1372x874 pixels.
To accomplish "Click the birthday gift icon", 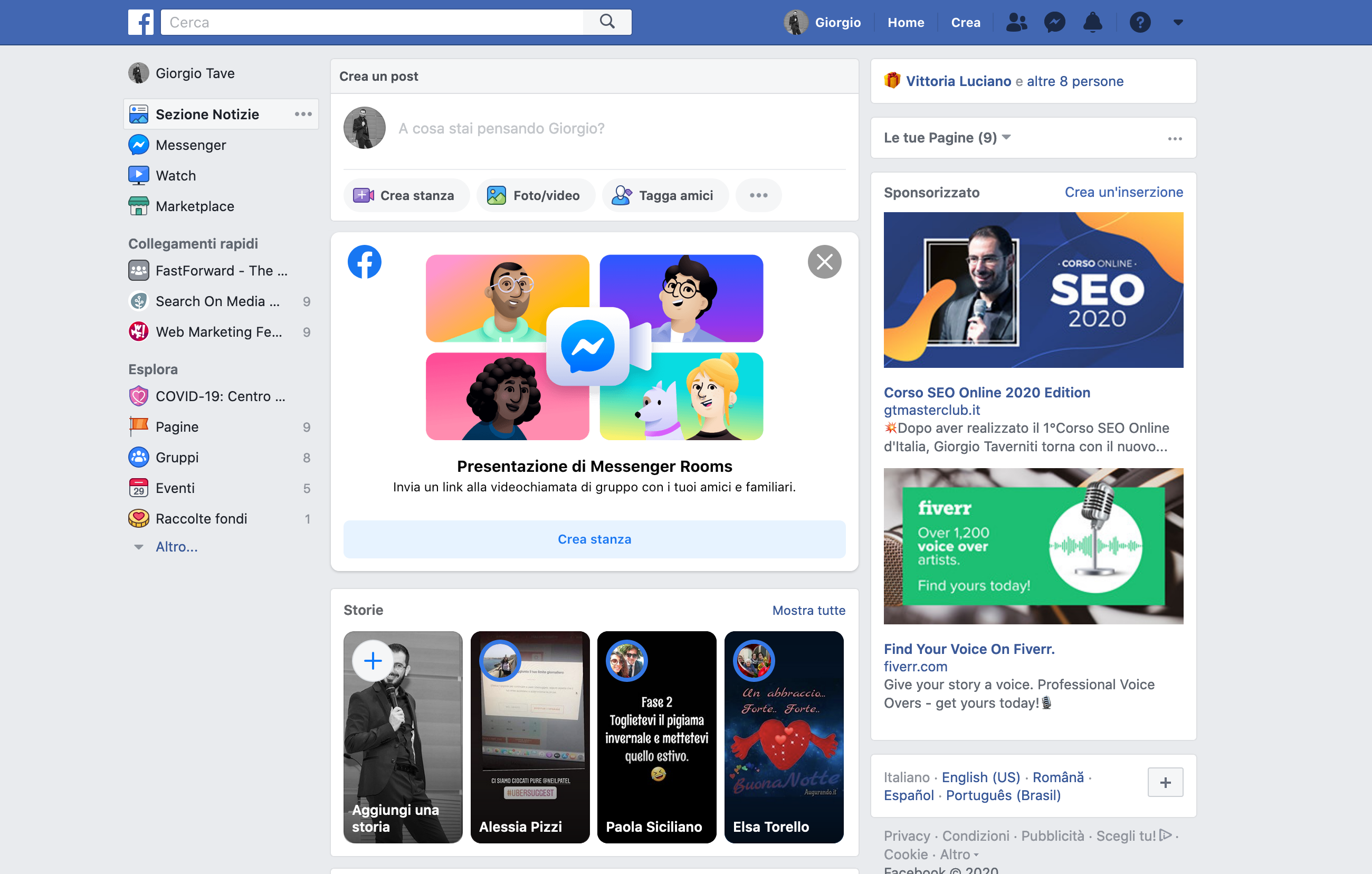I will (x=892, y=80).
